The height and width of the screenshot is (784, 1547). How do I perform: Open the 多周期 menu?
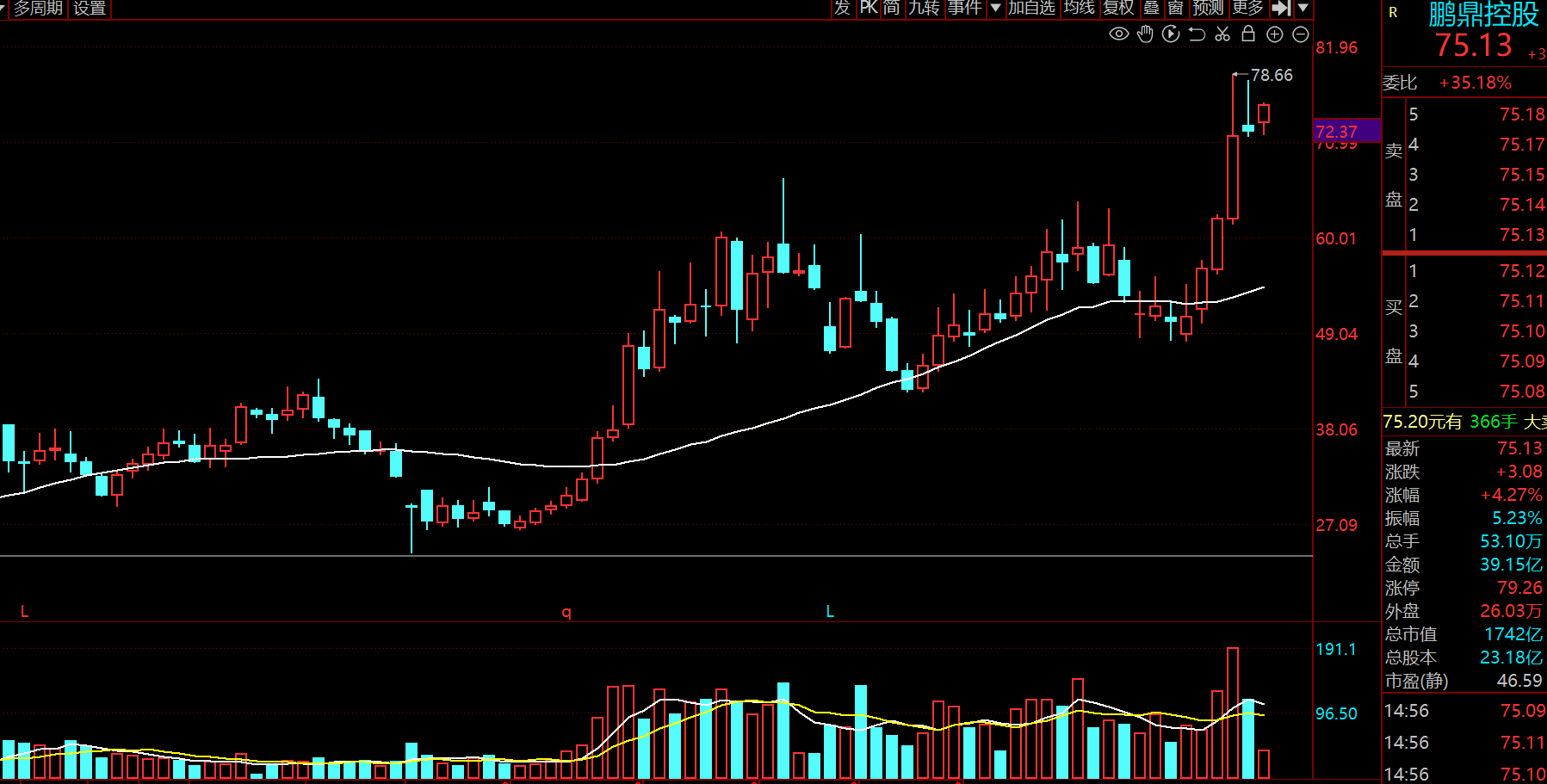point(38,8)
